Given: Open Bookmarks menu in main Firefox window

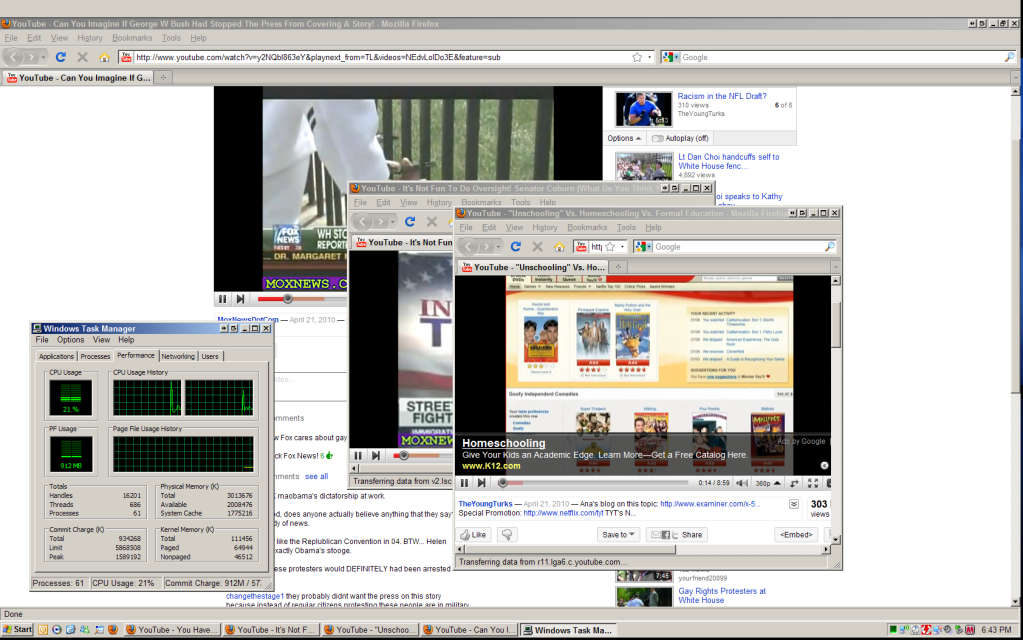Looking at the screenshot, I should tap(132, 38).
